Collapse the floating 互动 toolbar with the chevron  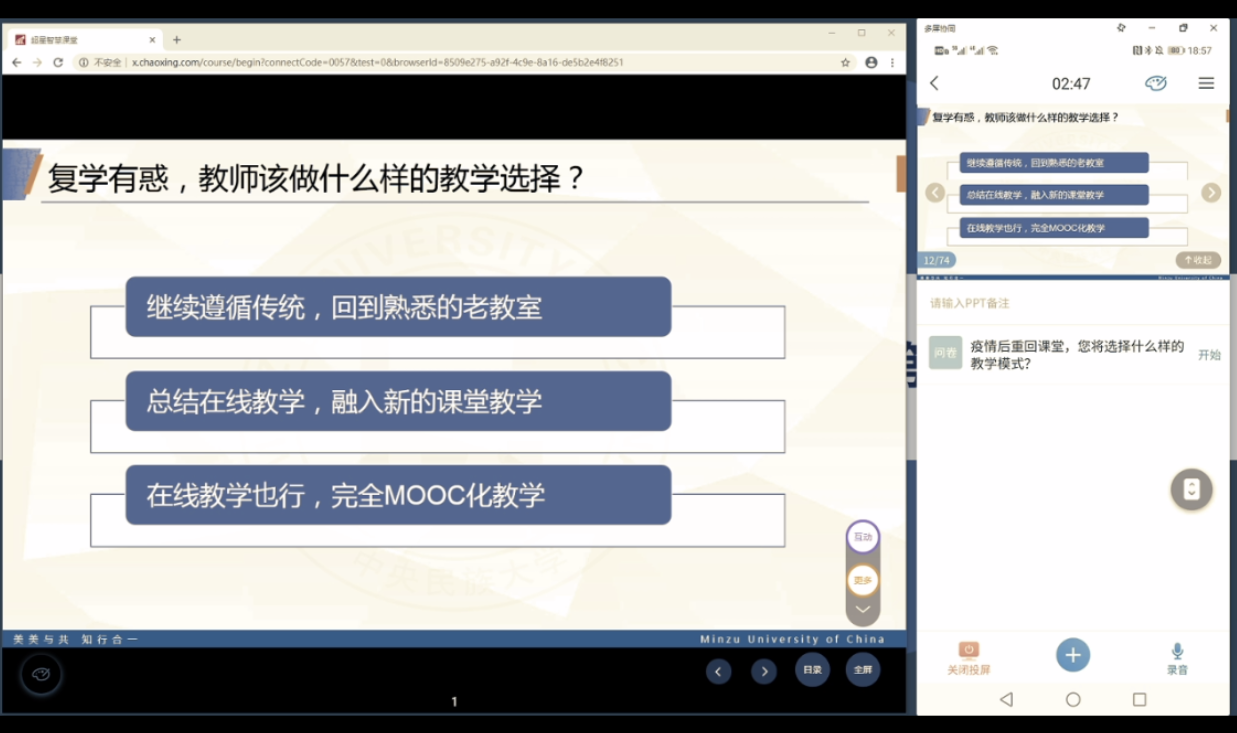pos(863,609)
